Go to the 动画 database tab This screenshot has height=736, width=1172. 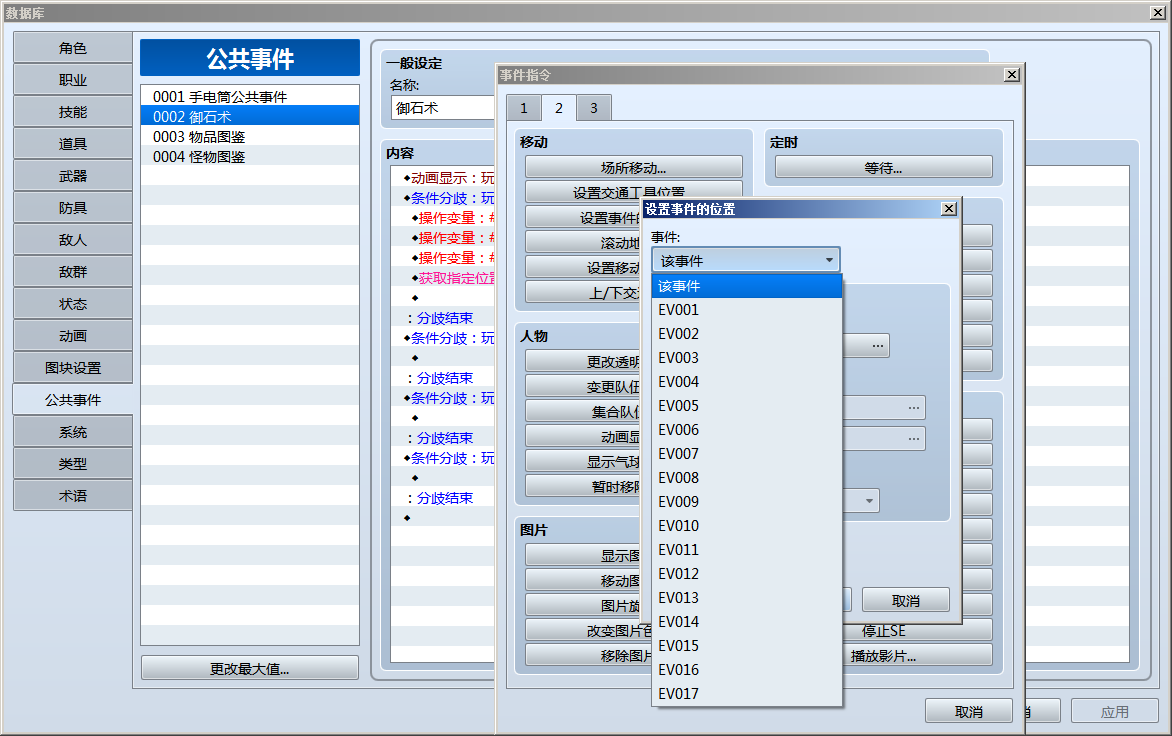[x=73, y=336]
